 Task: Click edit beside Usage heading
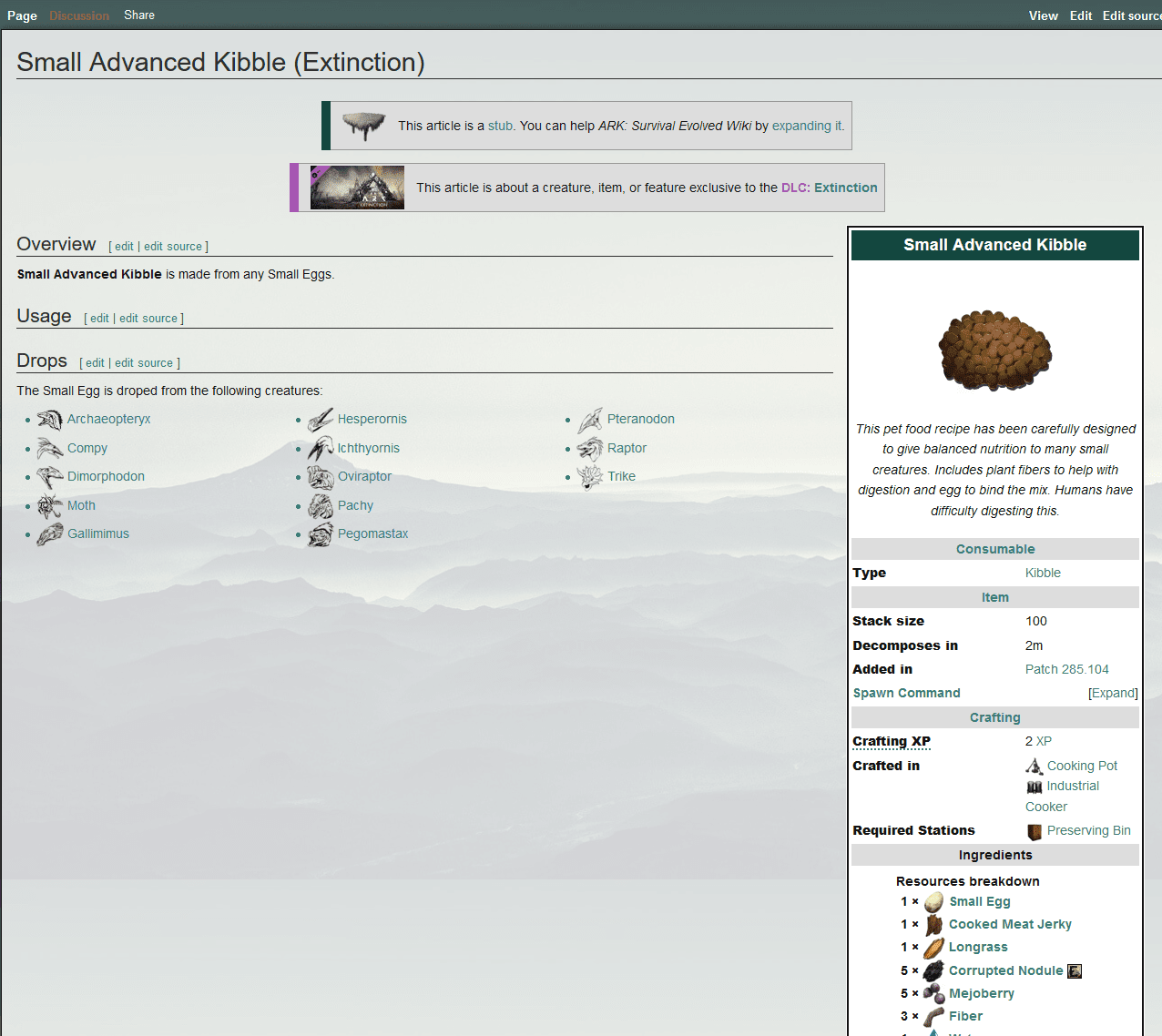click(99, 319)
